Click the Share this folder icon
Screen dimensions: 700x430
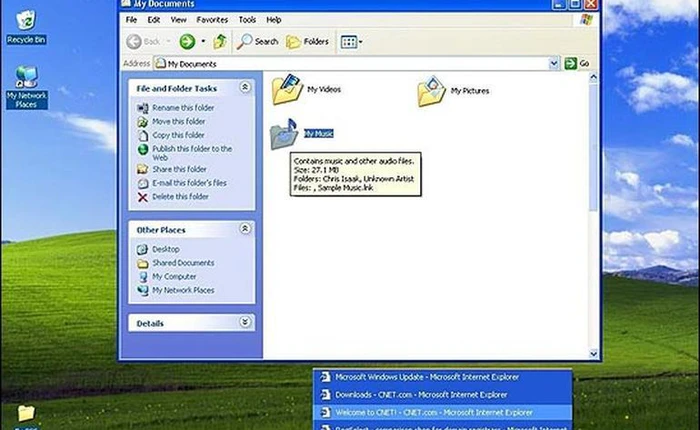coord(142,169)
